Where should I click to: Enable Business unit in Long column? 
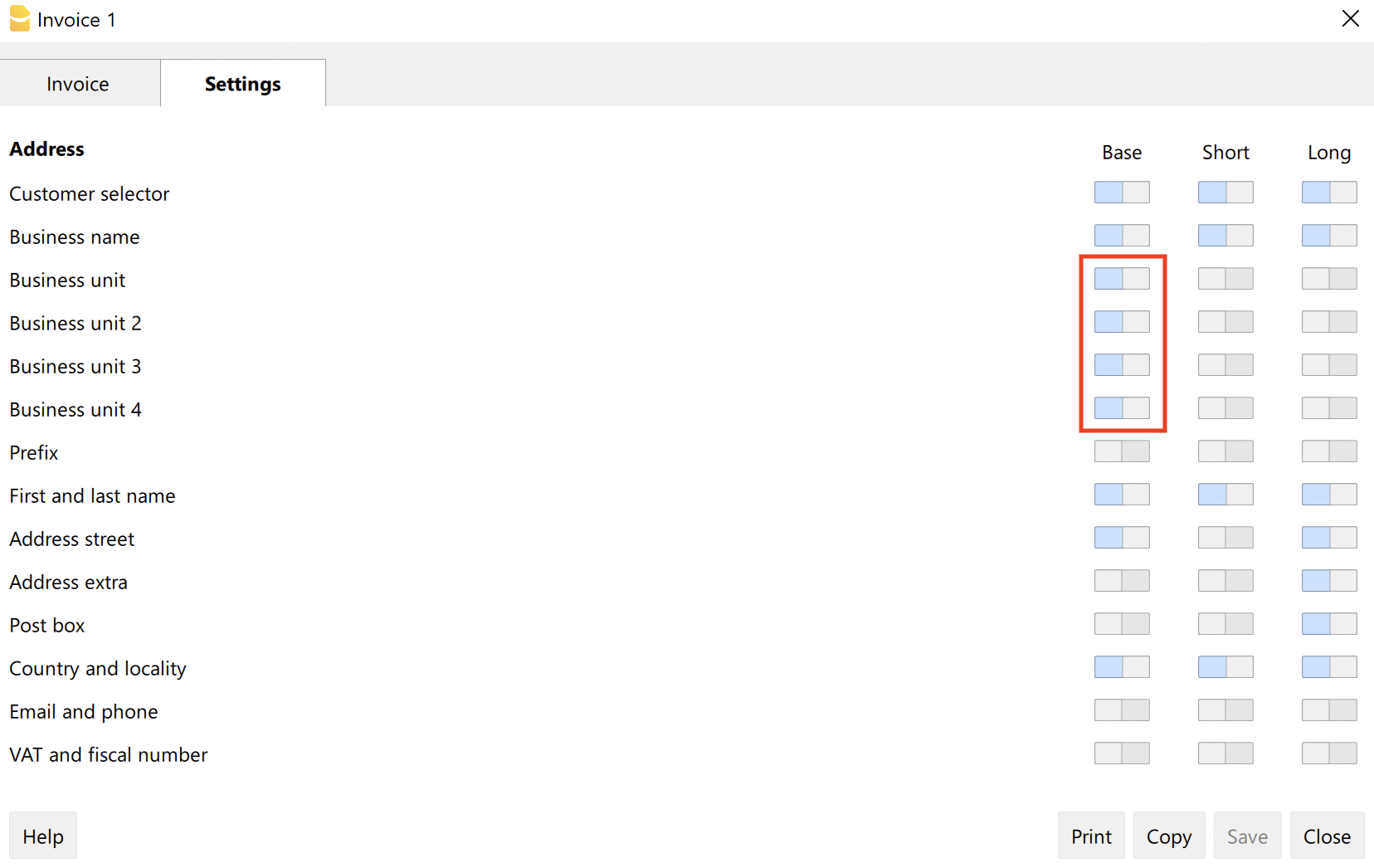[x=1328, y=279]
